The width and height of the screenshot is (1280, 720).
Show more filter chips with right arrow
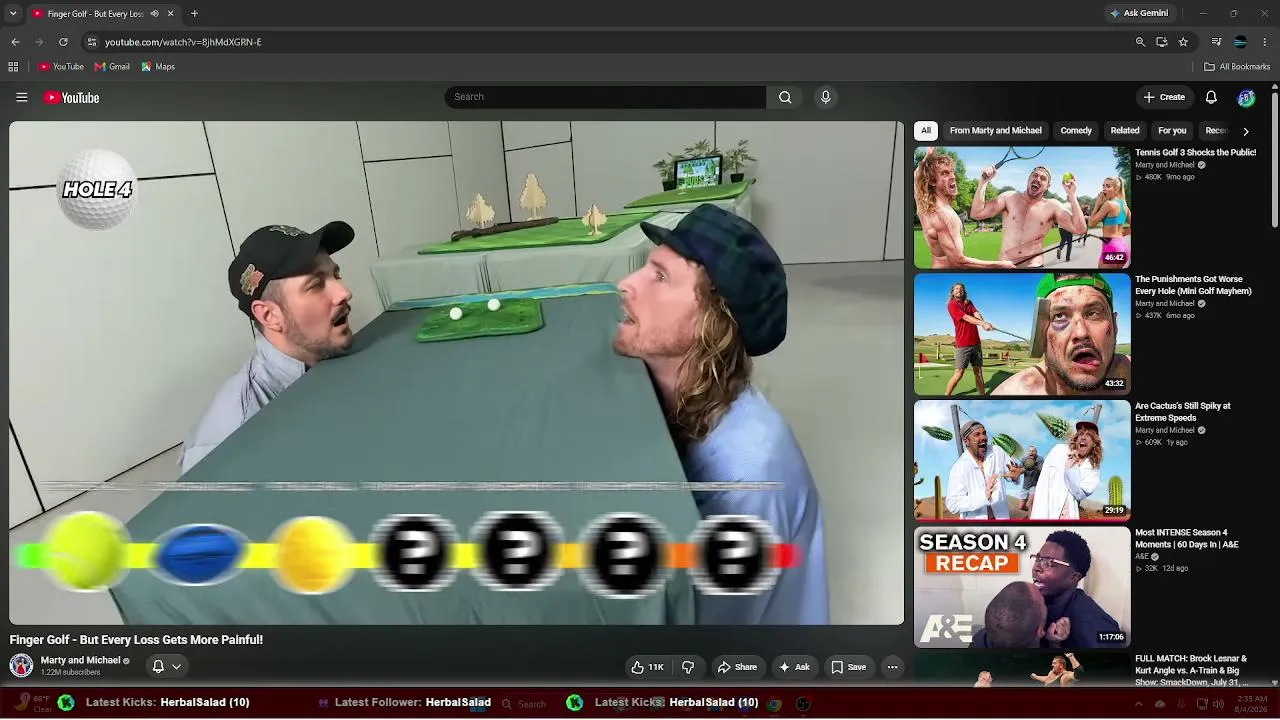click(1245, 131)
